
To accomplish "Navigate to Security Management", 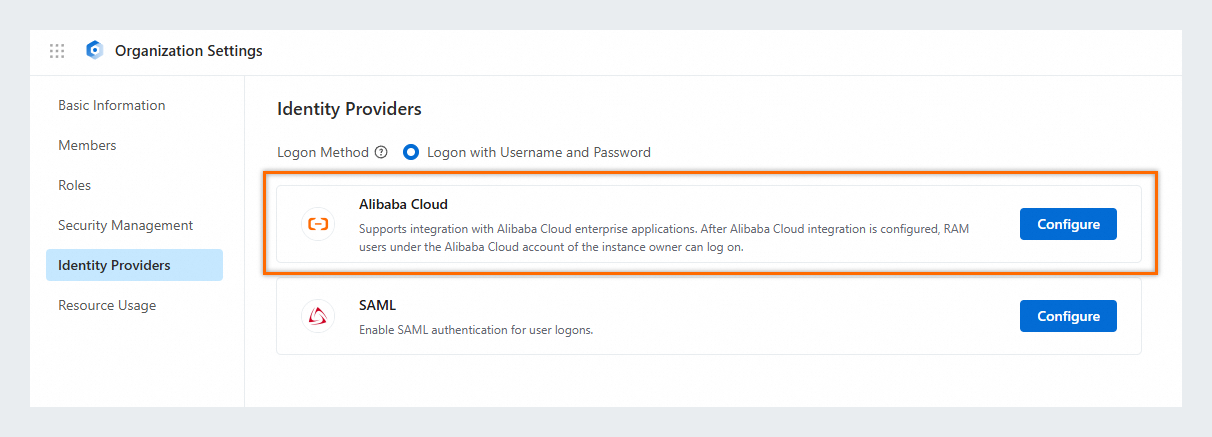I will point(125,225).
